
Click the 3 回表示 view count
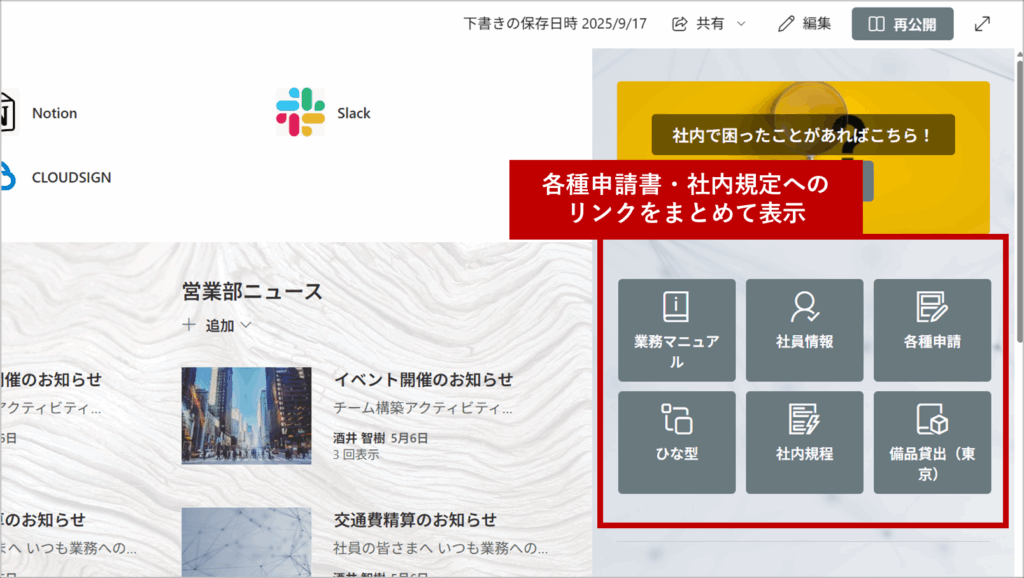[357, 455]
